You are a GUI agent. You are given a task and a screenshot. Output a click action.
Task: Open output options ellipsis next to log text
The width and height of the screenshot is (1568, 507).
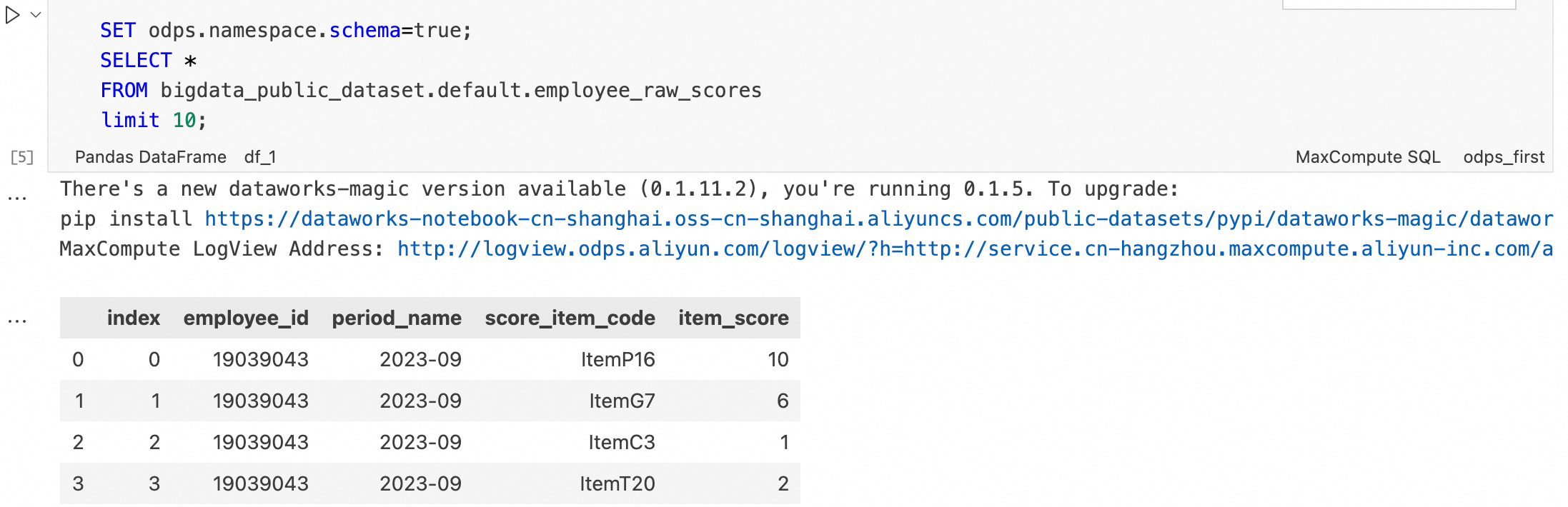click(x=17, y=198)
